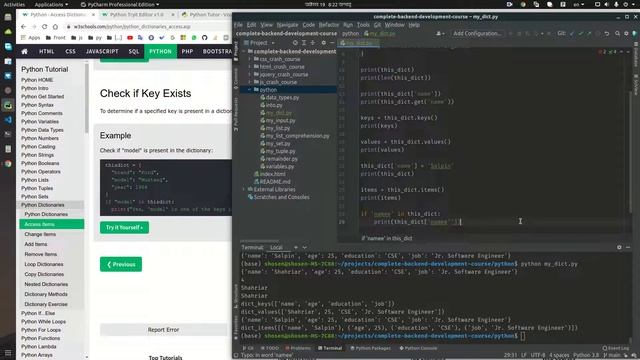Expand the html_crash_course folder
Viewport: 640px width, 360px height.
250,67
